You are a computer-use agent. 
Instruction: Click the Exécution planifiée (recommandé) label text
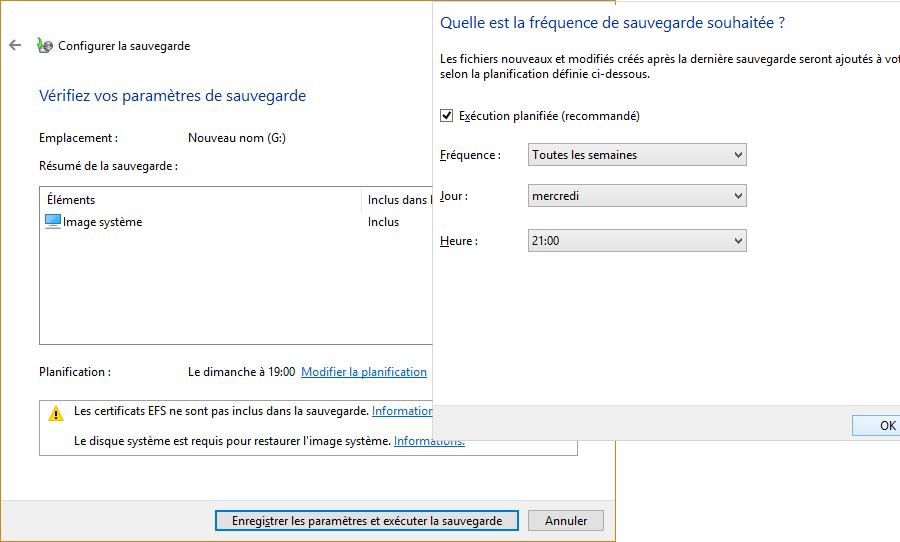549,116
